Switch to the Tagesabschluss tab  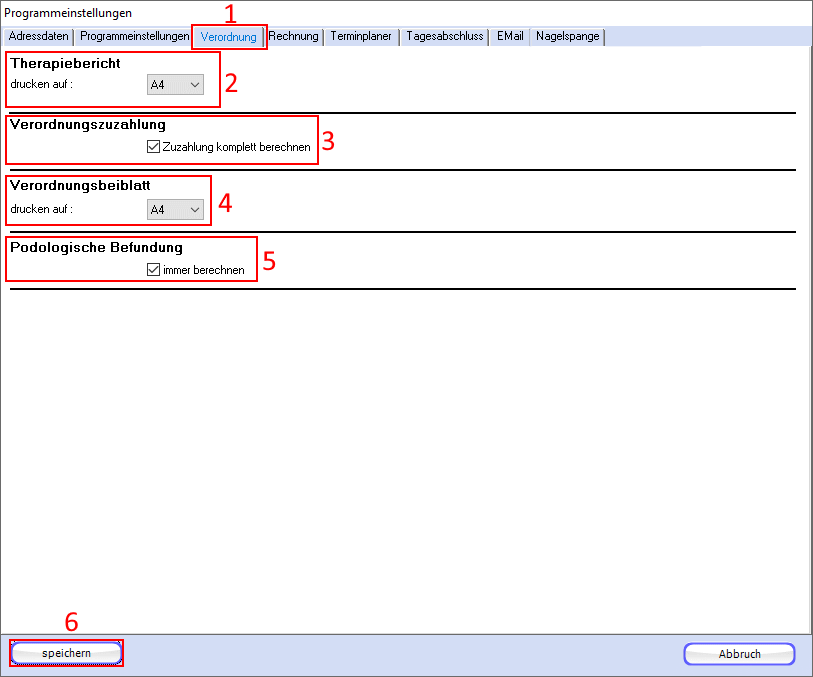[x=444, y=37]
